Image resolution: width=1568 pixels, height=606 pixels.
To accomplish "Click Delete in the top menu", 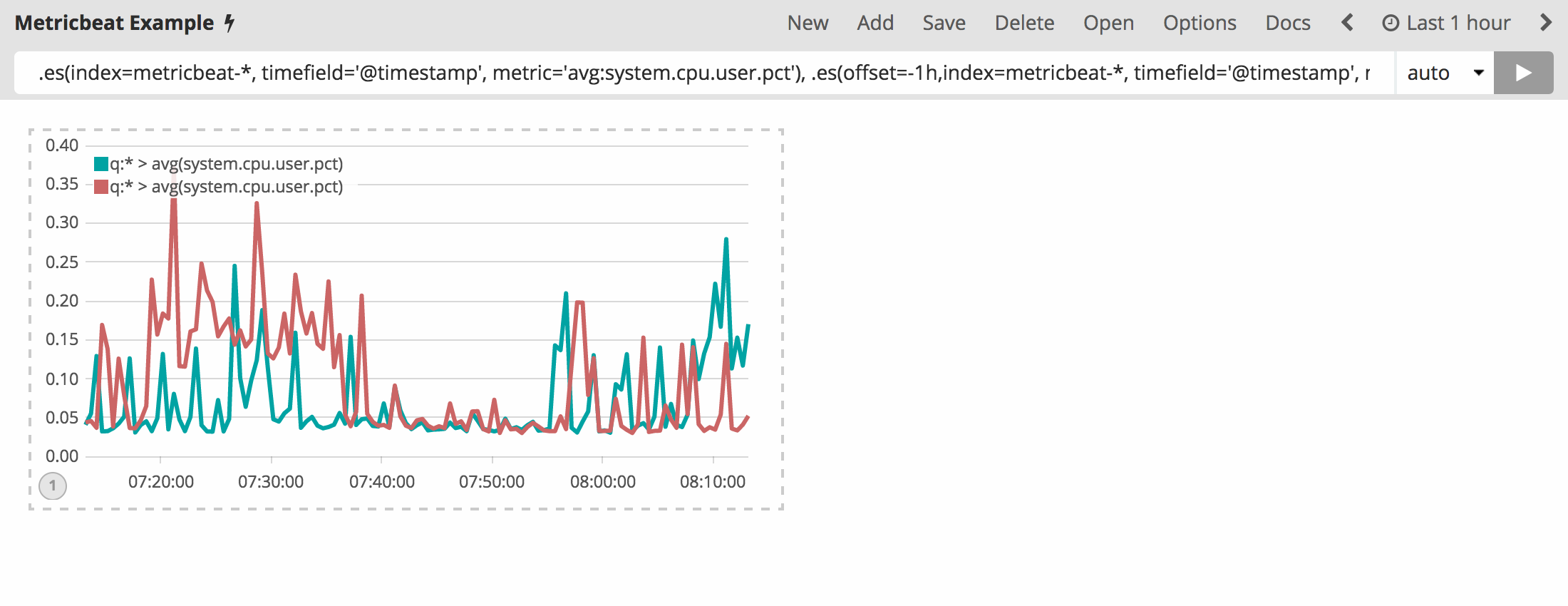I will pyautogui.click(x=1024, y=23).
